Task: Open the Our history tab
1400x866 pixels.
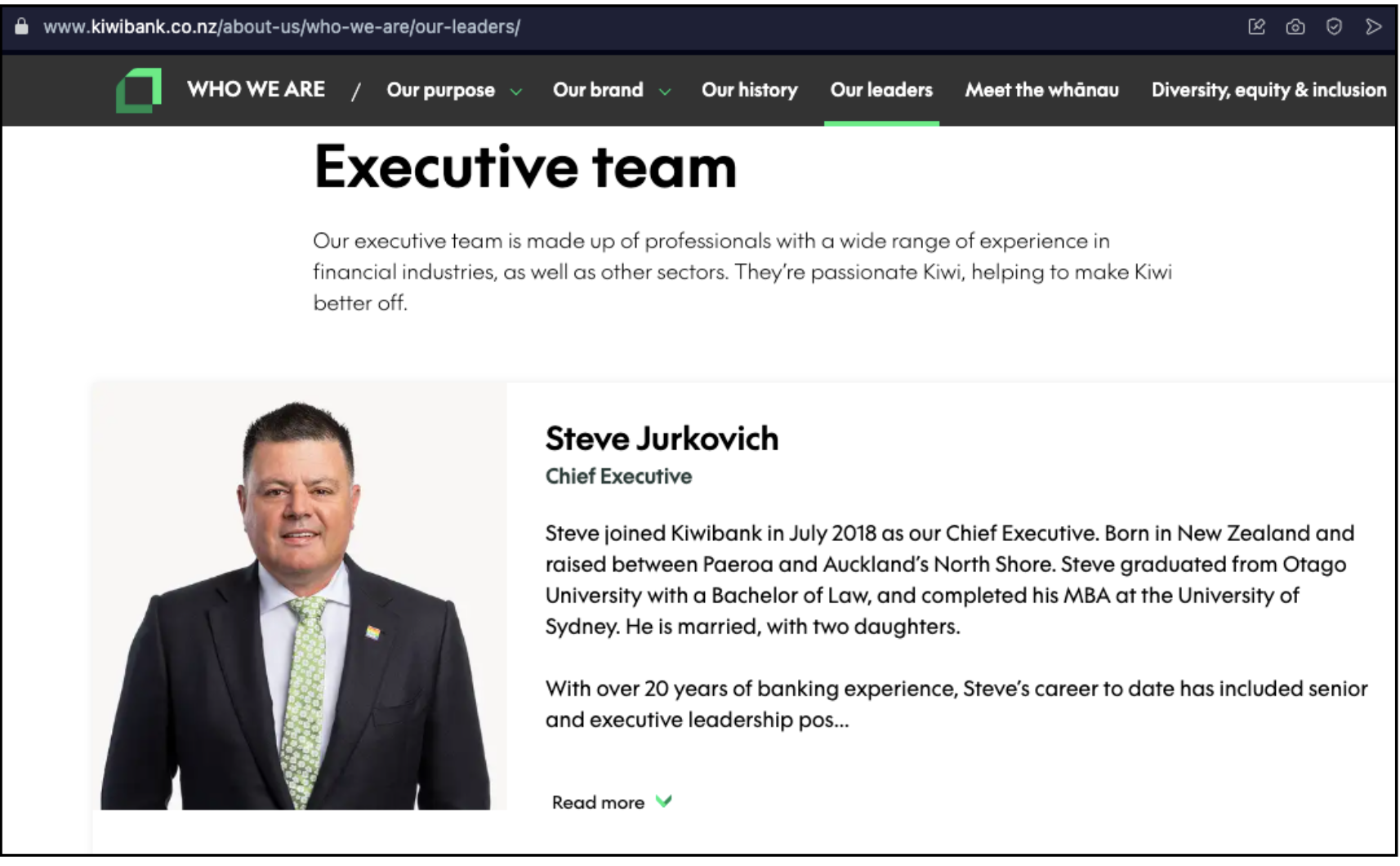Action: 749,90
